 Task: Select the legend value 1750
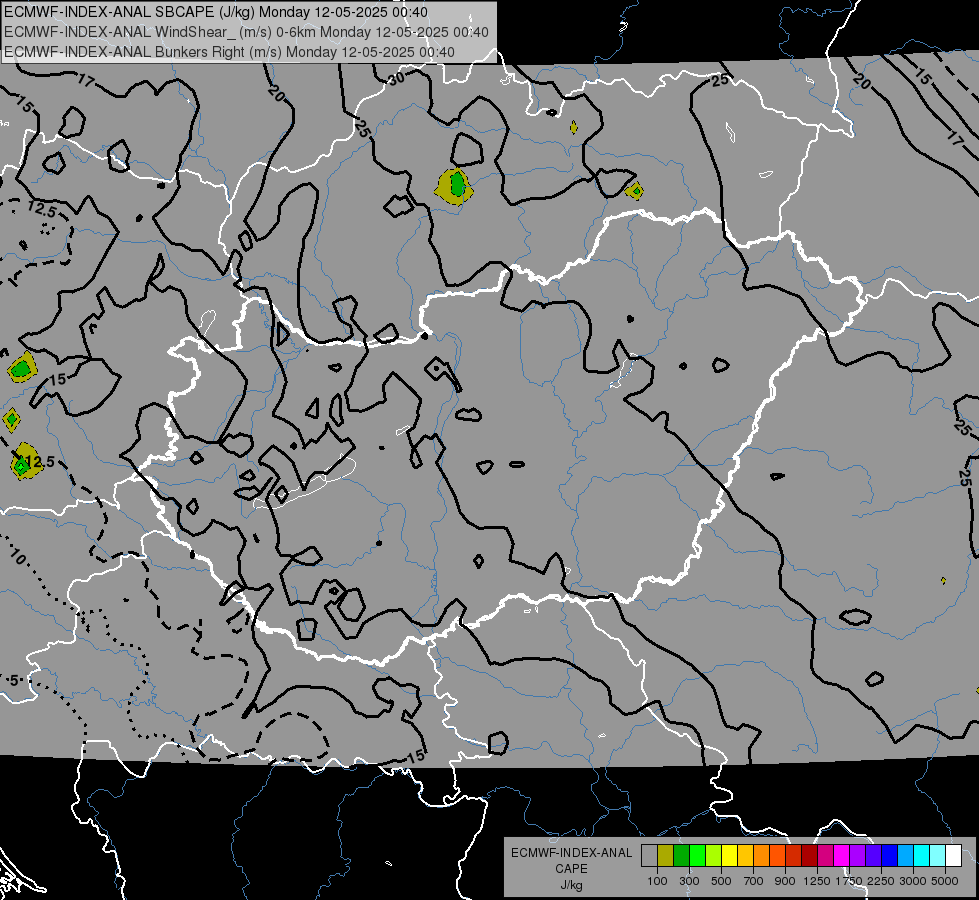849,881
